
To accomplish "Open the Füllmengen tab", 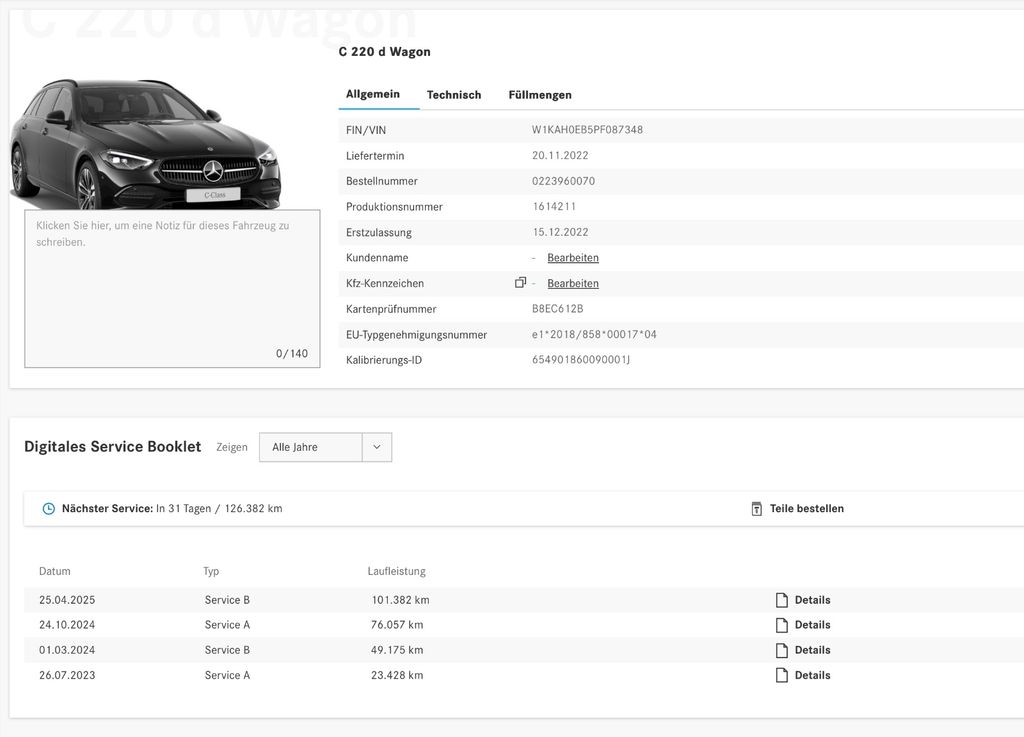I will click(x=540, y=95).
